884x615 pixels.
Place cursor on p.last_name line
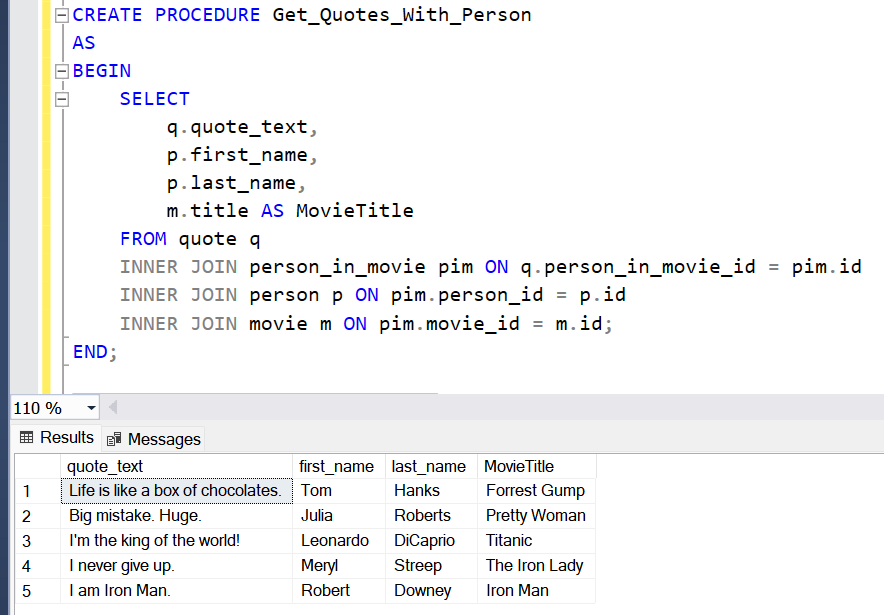pos(236,184)
